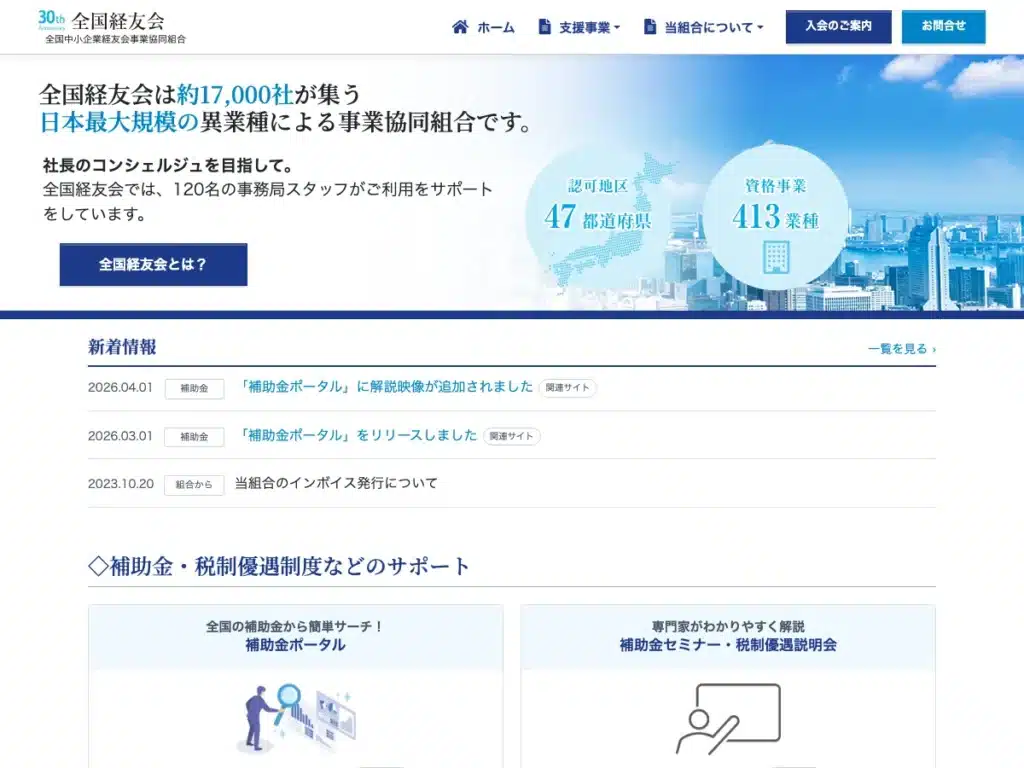Image resolution: width=1024 pixels, height=768 pixels.
Task: Click the date 2023.10.20
Action: (121, 484)
